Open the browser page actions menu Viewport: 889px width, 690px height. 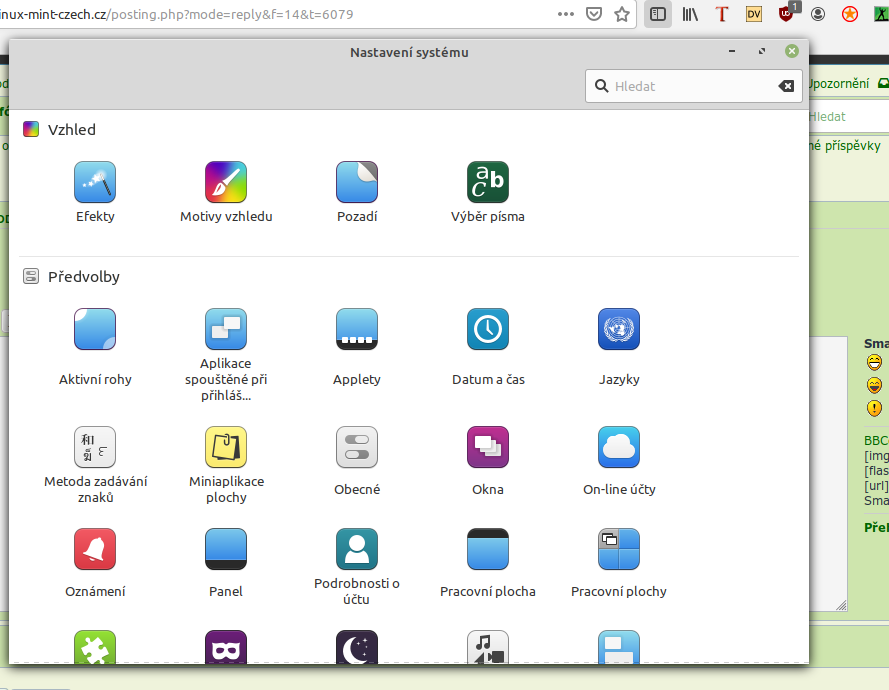click(x=566, y=15)
